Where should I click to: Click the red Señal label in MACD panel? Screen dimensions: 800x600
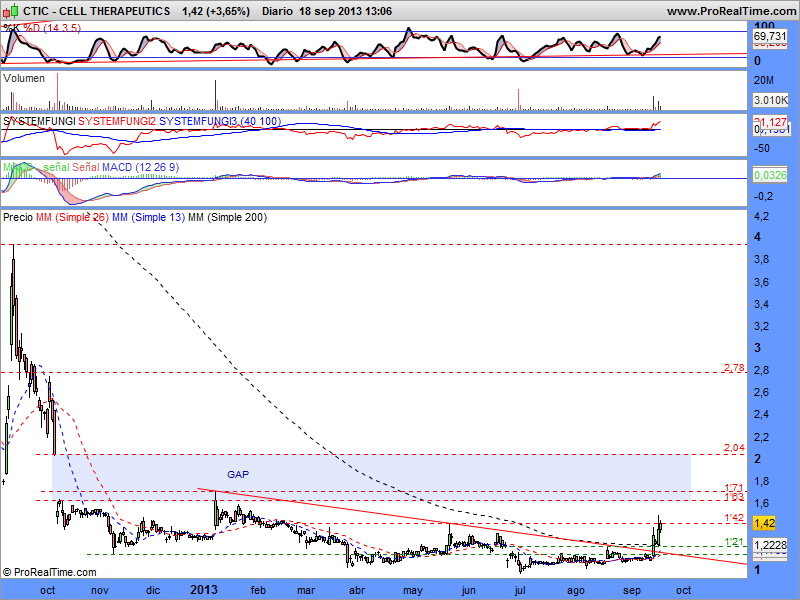click(86, 167)
